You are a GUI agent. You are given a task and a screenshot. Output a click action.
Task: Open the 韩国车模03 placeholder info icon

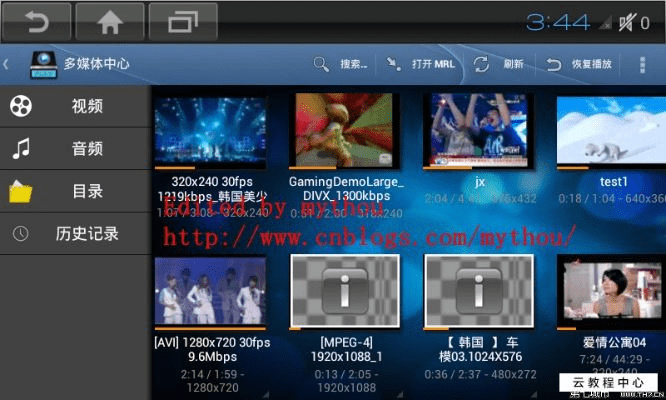(x=479, y=291)
